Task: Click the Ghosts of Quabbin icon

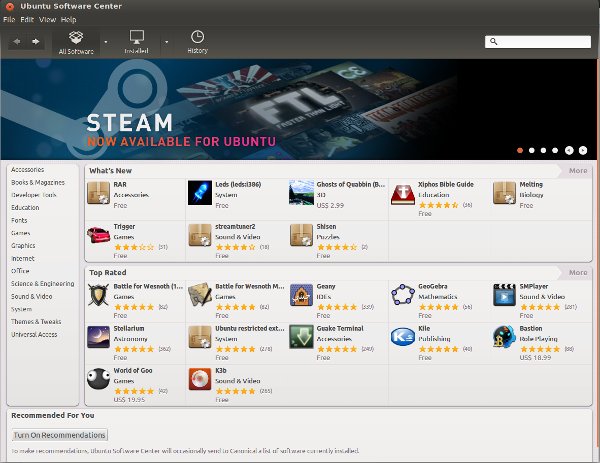Action: coord(302,193)
